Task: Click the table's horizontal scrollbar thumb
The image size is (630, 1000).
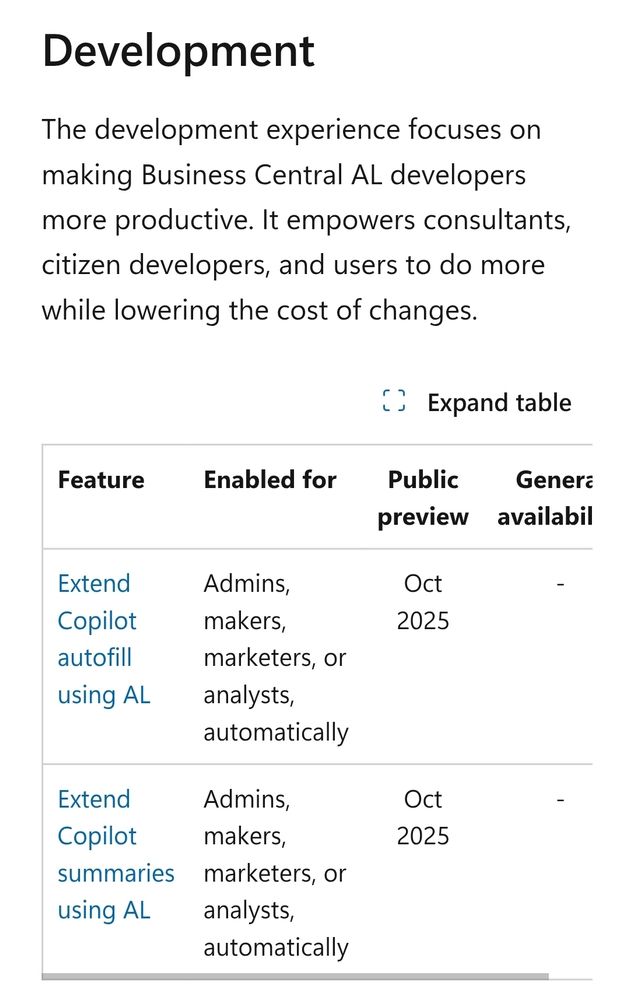Action: click(x=295, y=976)
